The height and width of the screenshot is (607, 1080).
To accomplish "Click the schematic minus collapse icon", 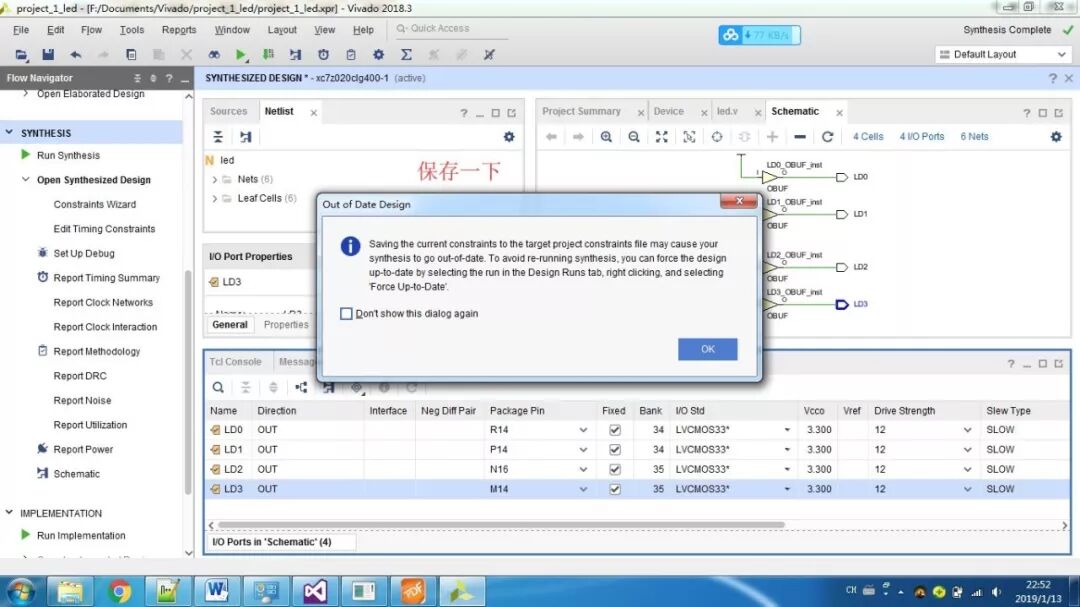I will pyautogui.click(x=800, y=136).
